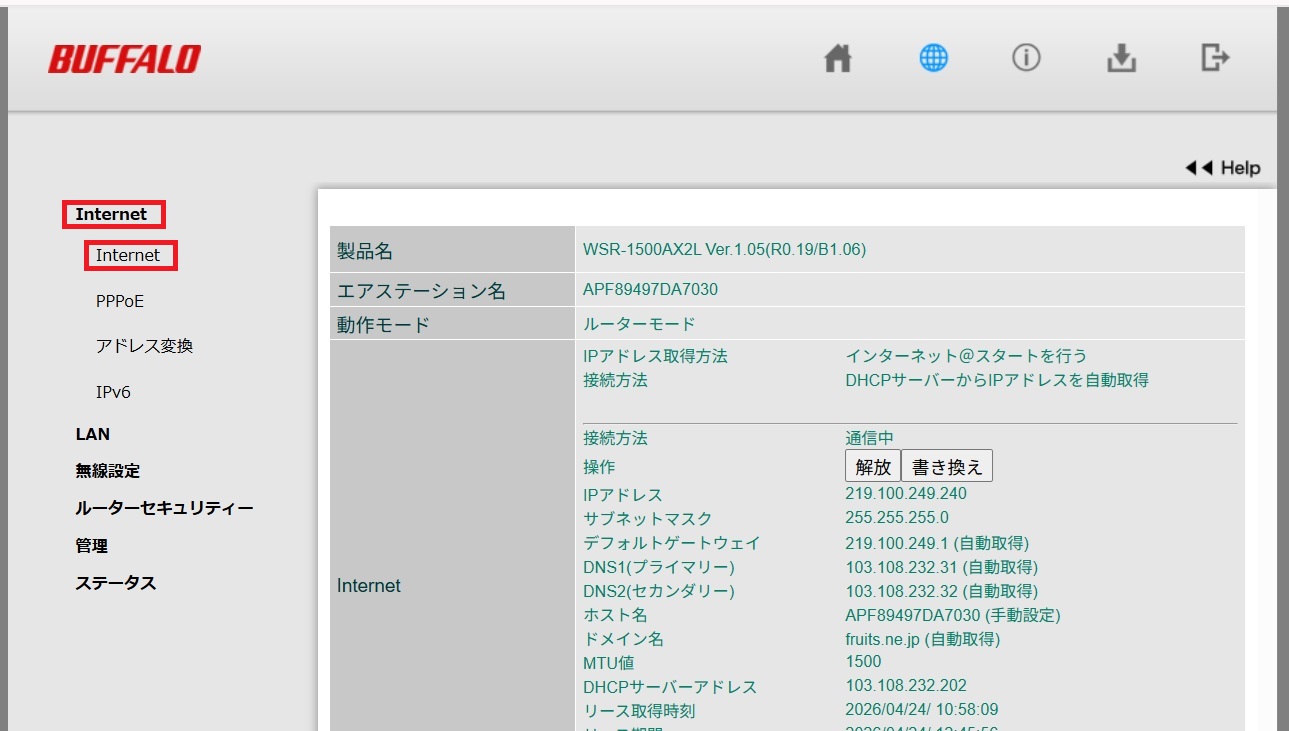Click default gateway 219.100.249.1 value
The image size is (1289, 731).
pos(937,543)
